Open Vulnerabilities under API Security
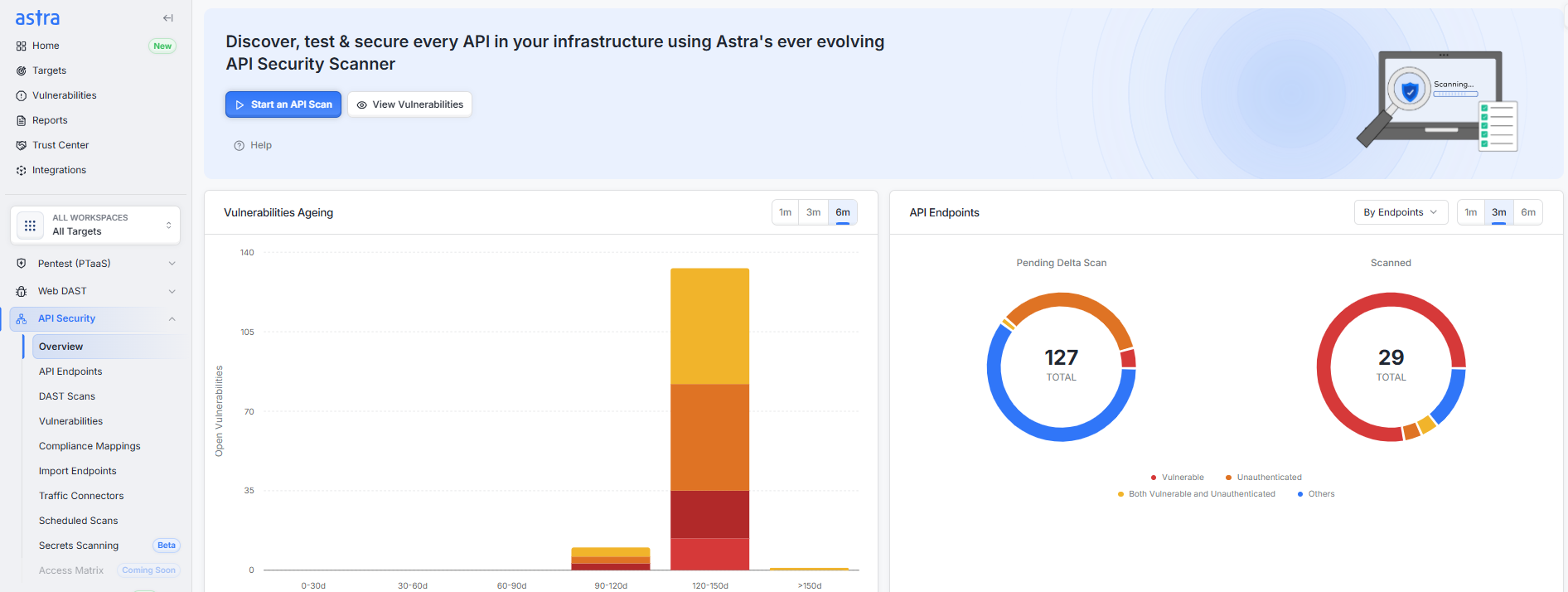 (70, 421)
